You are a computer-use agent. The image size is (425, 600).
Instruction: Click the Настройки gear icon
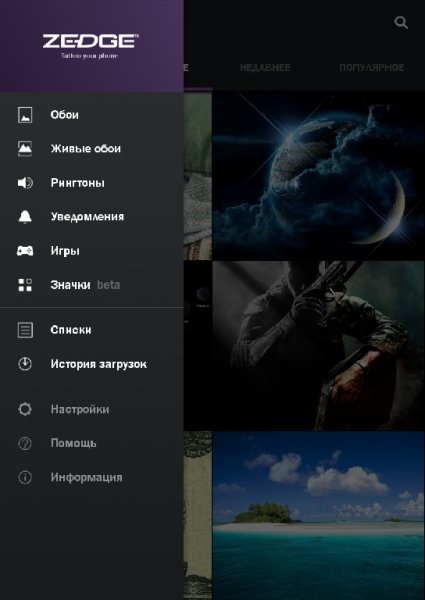[x=25, y=409]
